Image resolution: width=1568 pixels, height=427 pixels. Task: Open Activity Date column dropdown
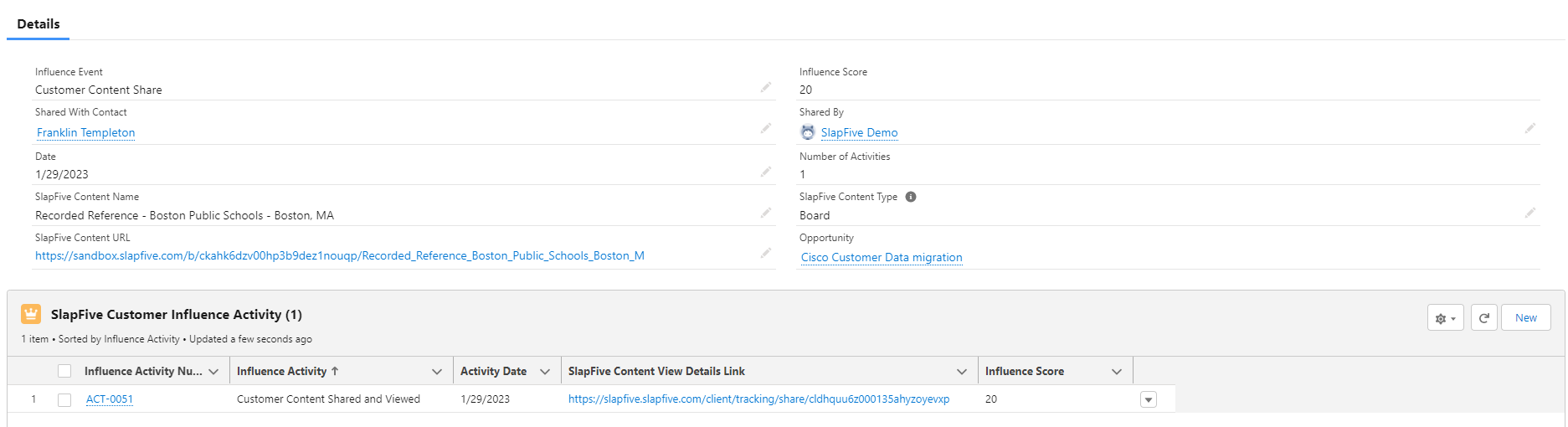[545, 372]
